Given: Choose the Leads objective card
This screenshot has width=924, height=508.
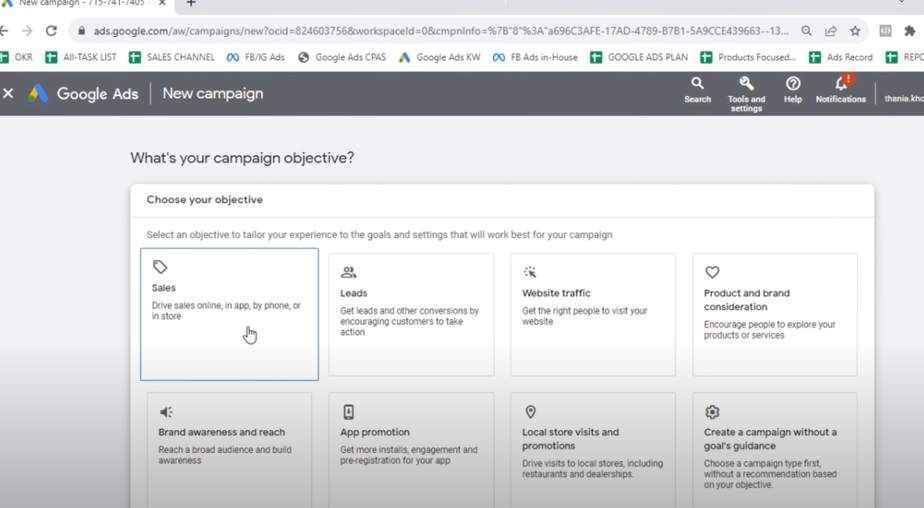Looking at the screenshot, I should click(x=411, y=314).
